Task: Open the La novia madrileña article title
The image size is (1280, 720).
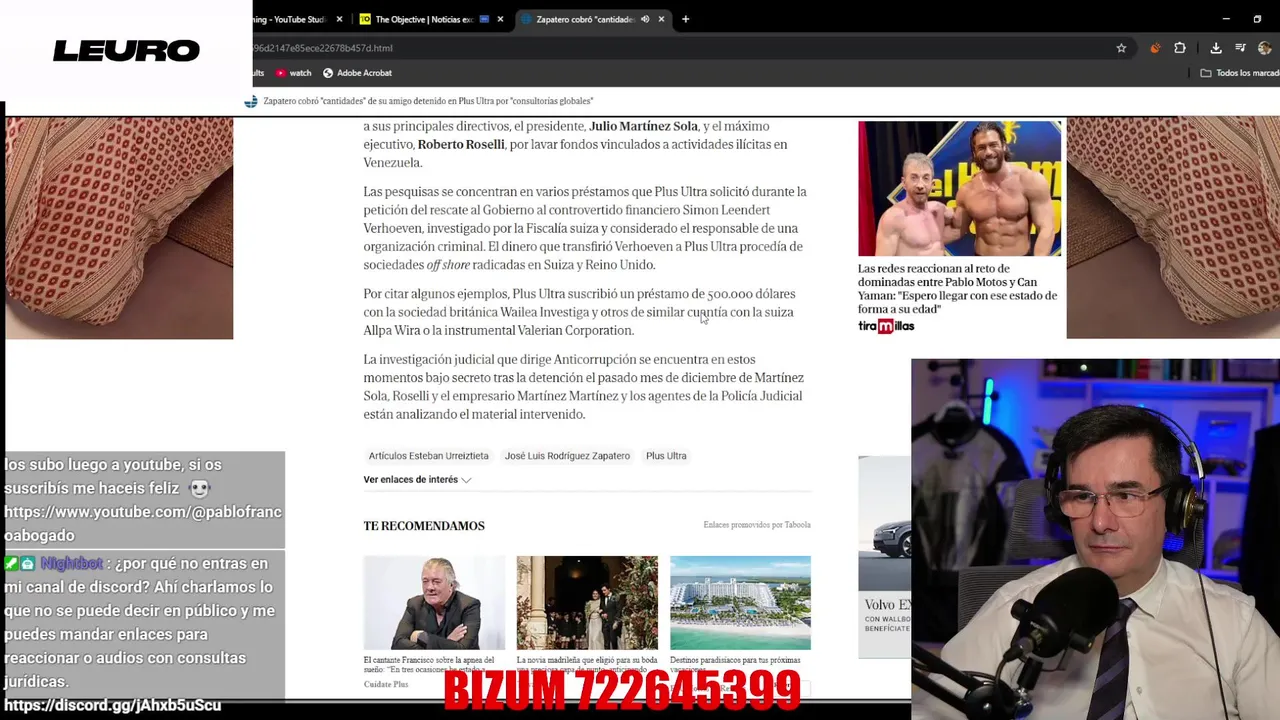Action: (587, 665)
